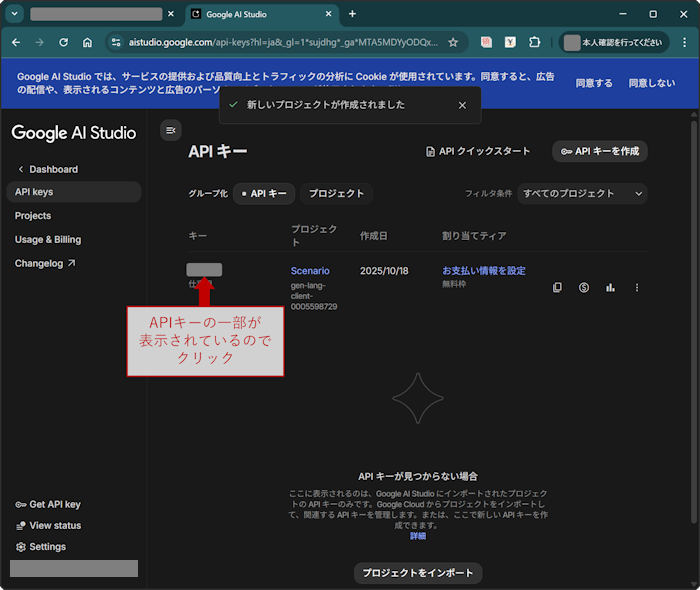Viewport: 700px width, 590px height.
Task: Open usage chart icon for the Scenario key
Action: tap(610, 288)
